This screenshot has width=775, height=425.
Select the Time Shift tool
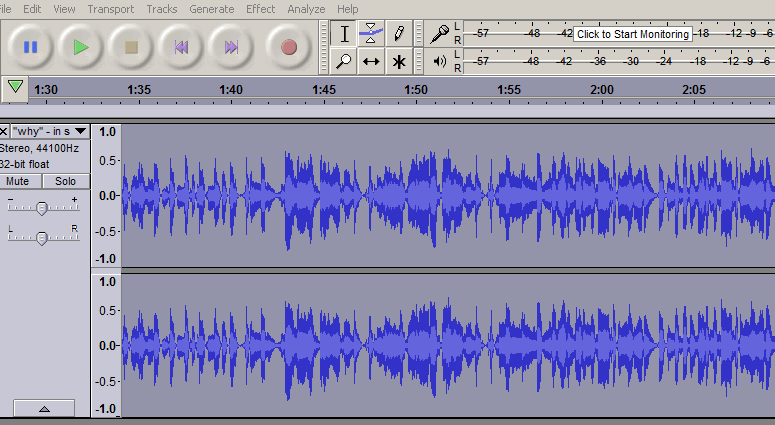pos(371,61)
